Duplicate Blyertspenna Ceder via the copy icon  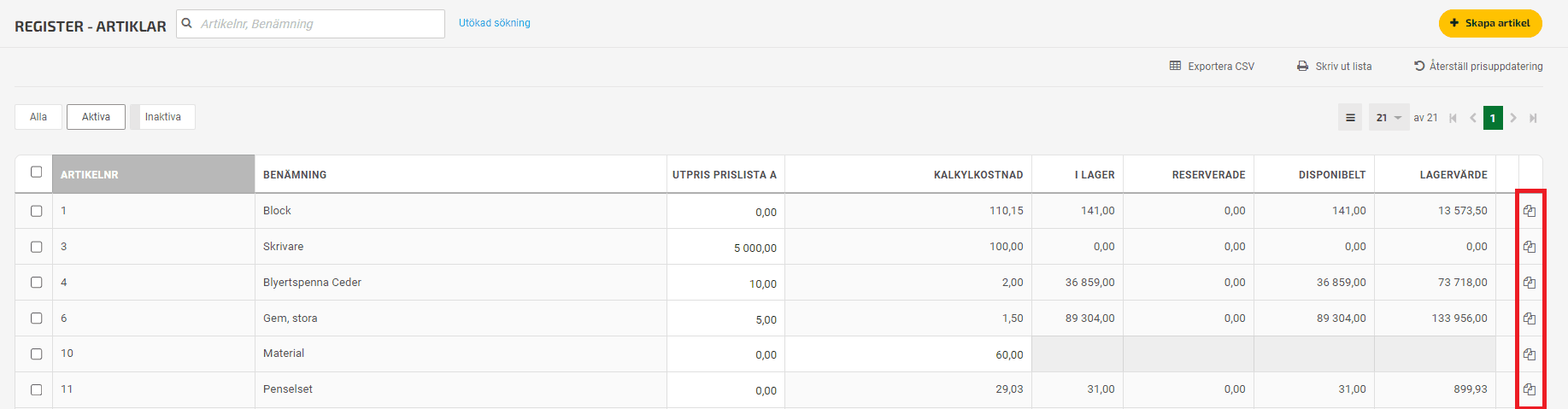click(1530, 283)
